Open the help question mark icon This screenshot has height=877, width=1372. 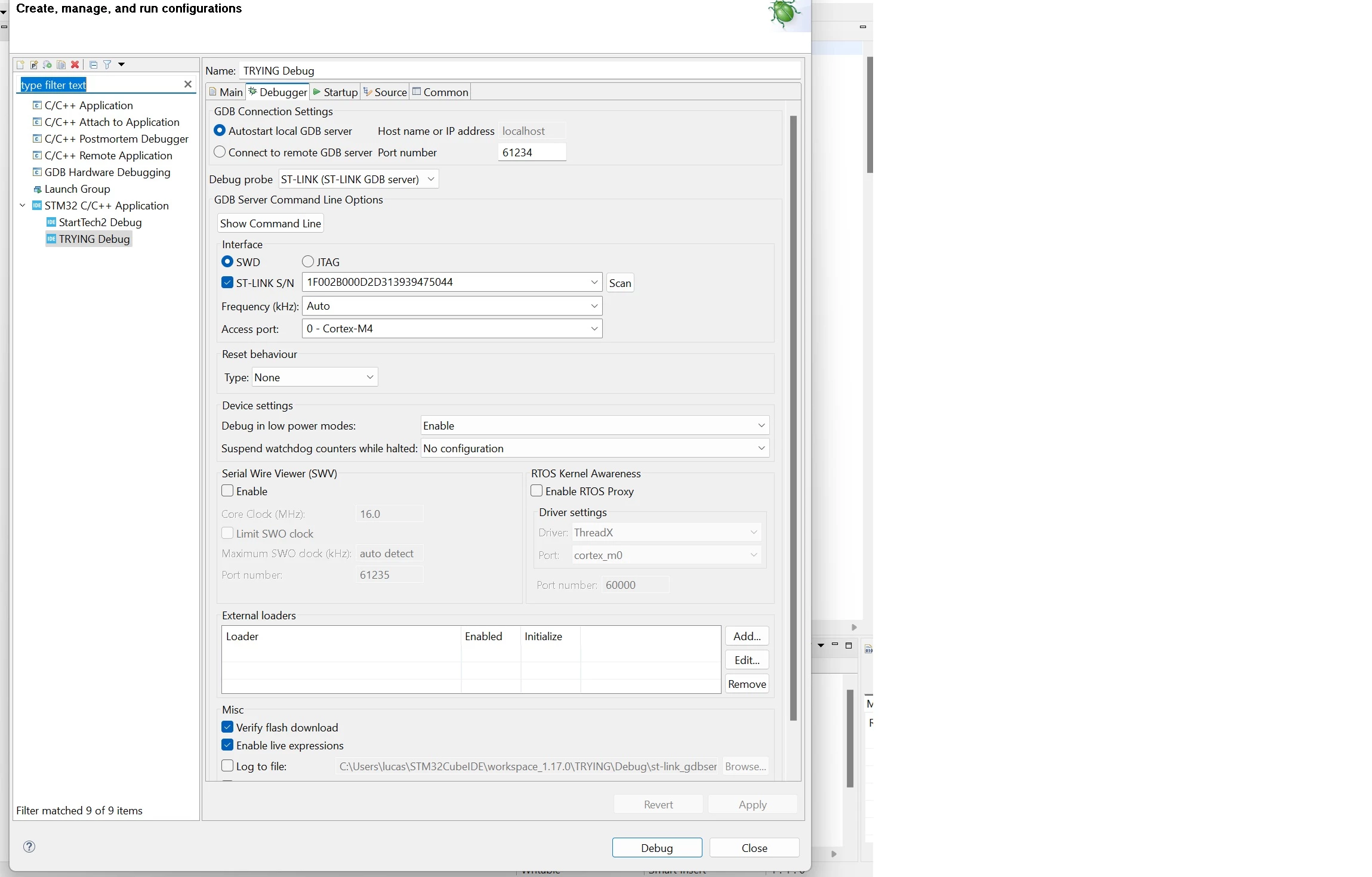[x=29, y=847]
